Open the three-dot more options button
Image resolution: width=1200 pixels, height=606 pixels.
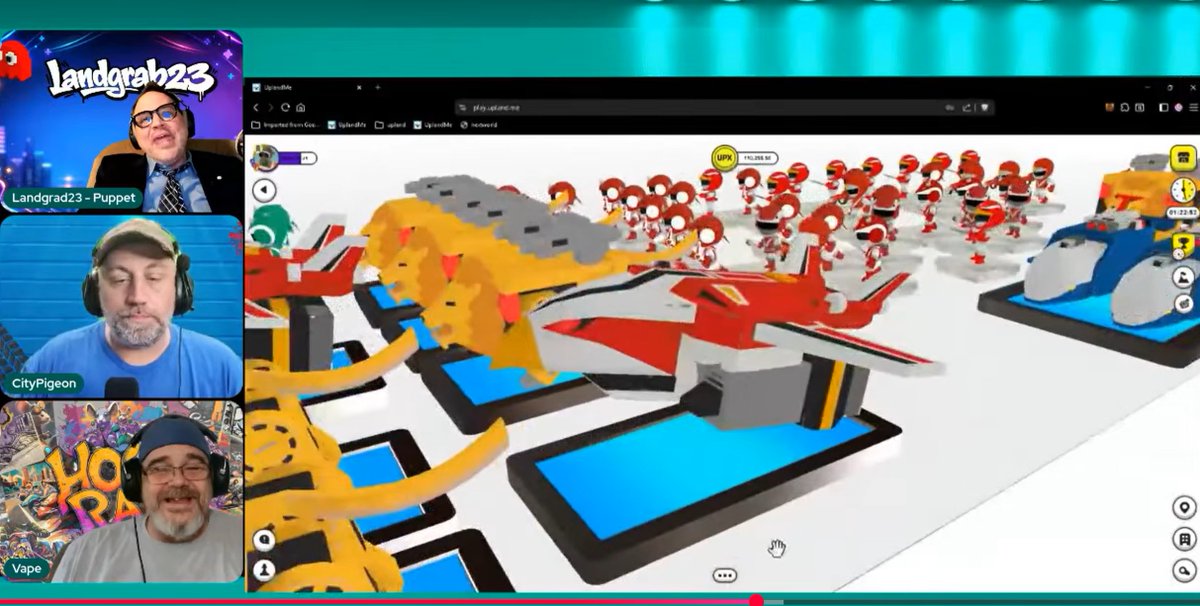725,575
